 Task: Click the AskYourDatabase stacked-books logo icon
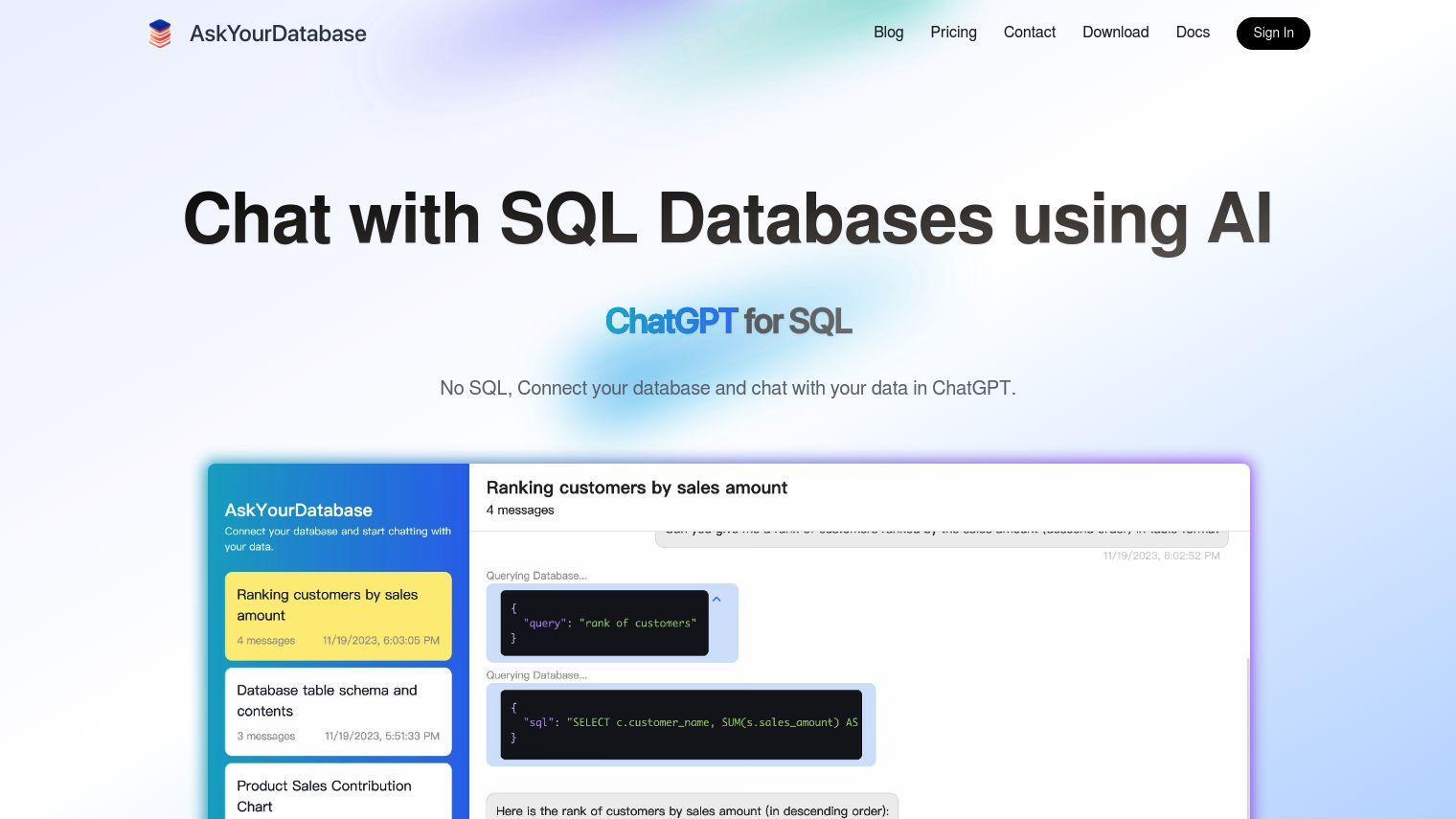[x=160, y=34]
